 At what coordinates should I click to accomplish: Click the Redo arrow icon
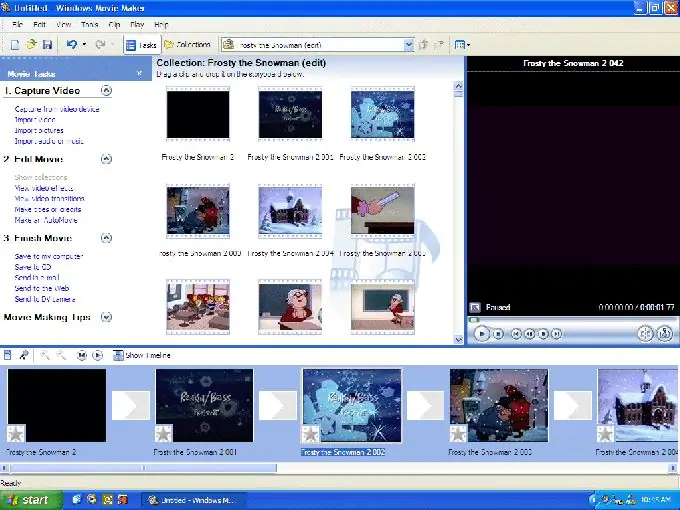(x=100, y=44)
